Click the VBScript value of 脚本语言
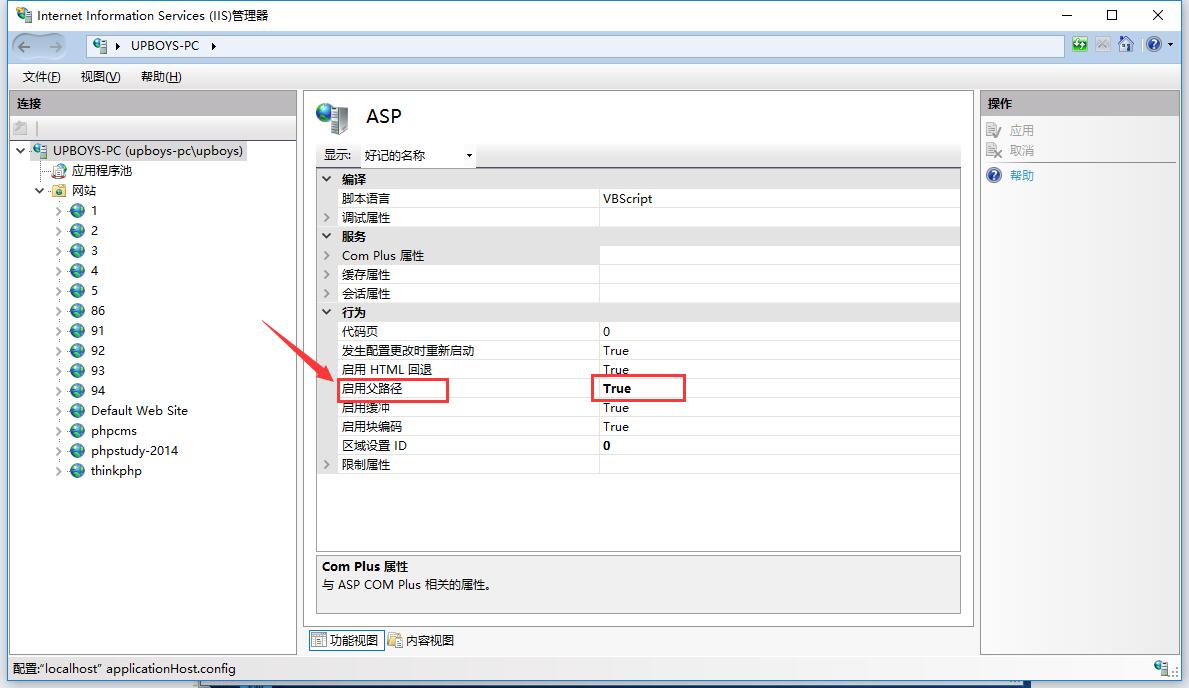Screen dimensions: 1189x688 [627, 198]
